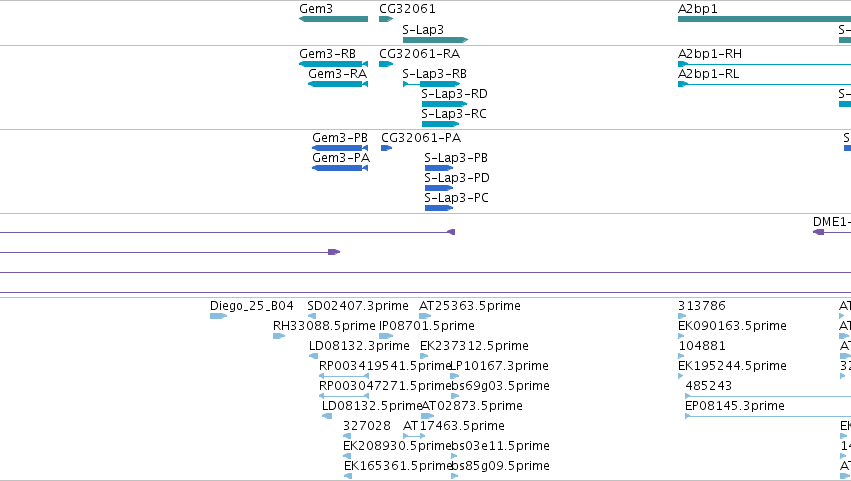Select EST RP003047271.5prime
Screen dimensions: 851x481
click(344, 396)
